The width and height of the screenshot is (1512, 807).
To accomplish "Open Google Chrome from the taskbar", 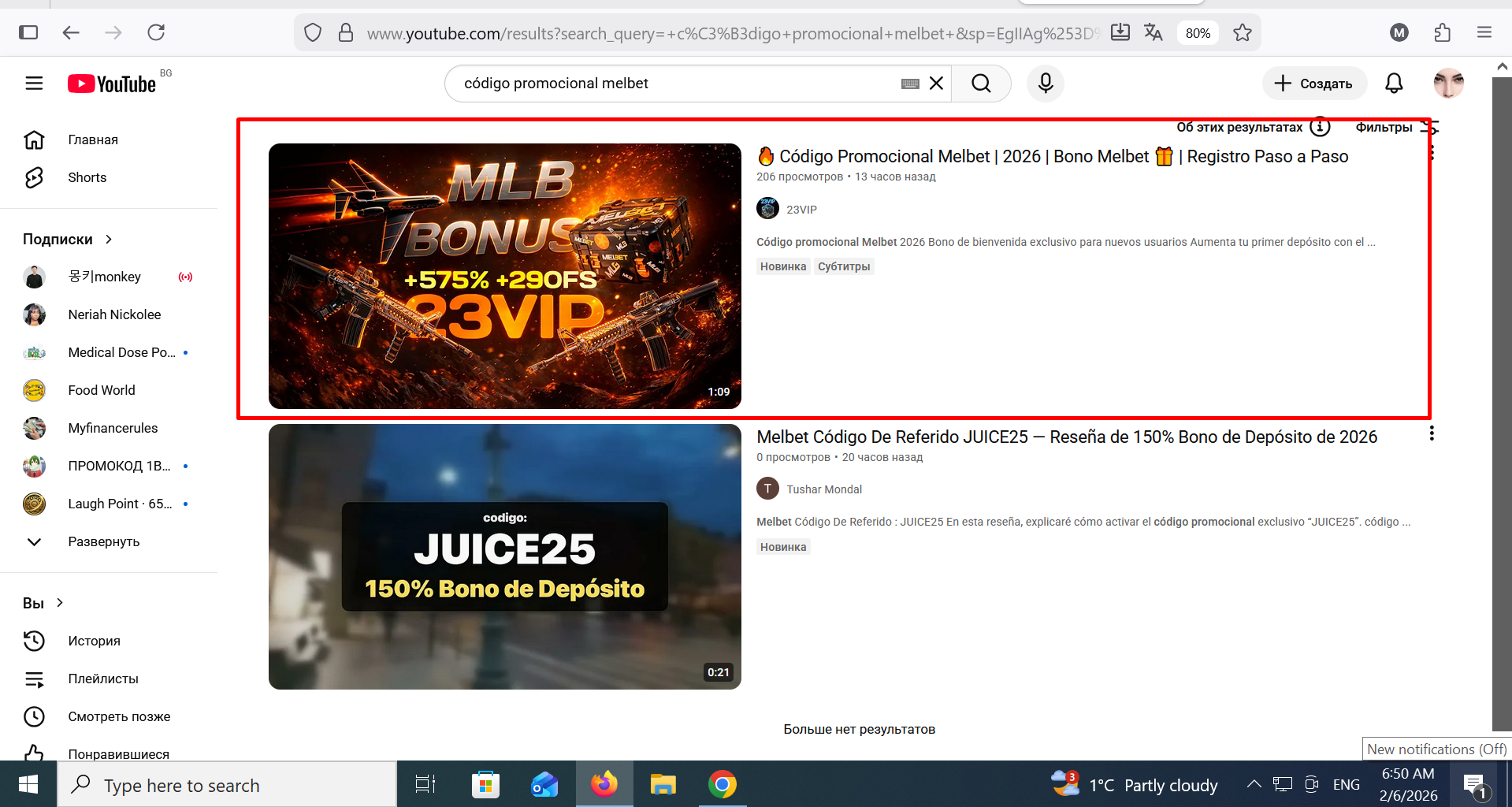I will (x=722, y=784).
